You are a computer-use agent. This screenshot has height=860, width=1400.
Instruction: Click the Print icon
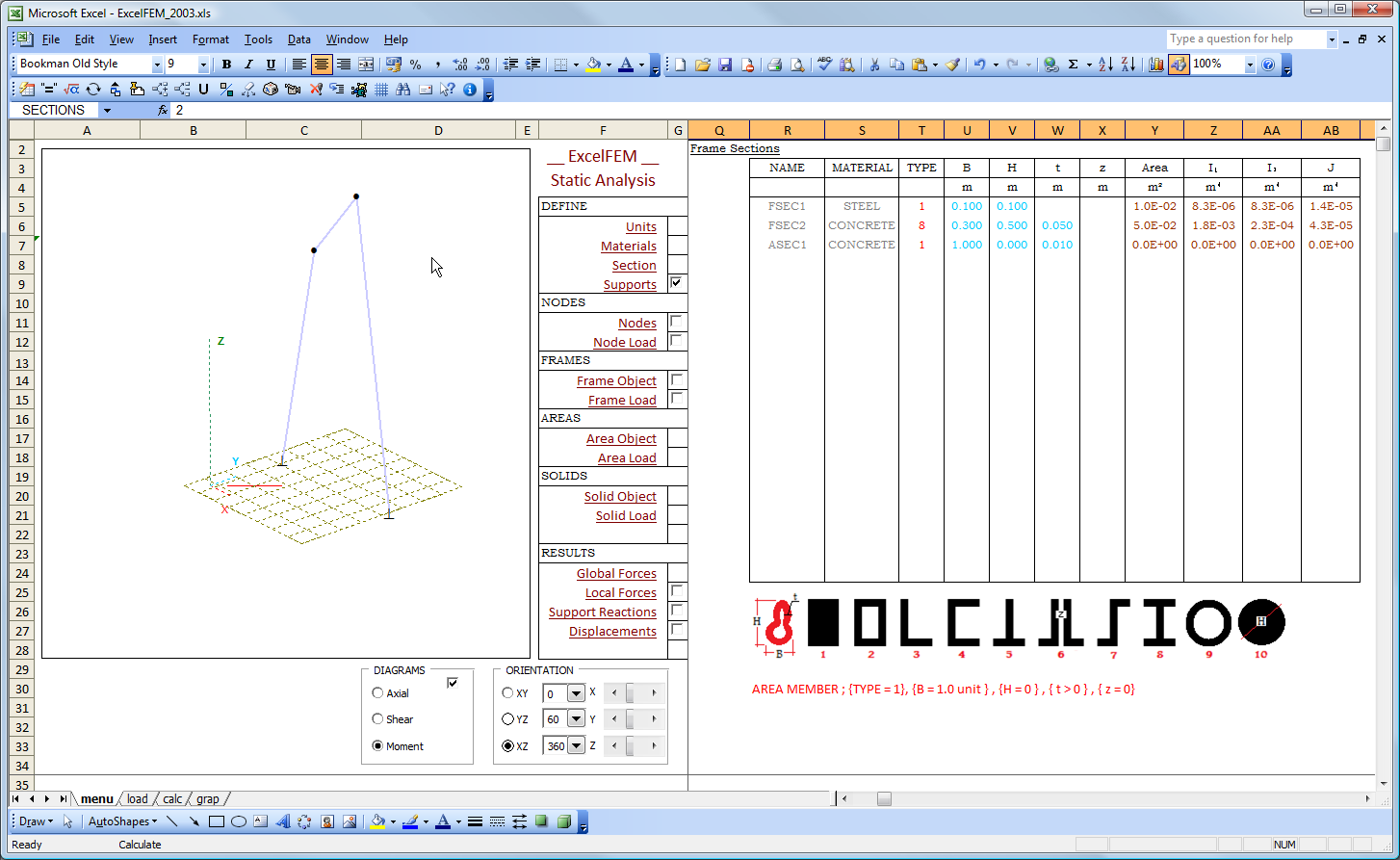point(774,65)
